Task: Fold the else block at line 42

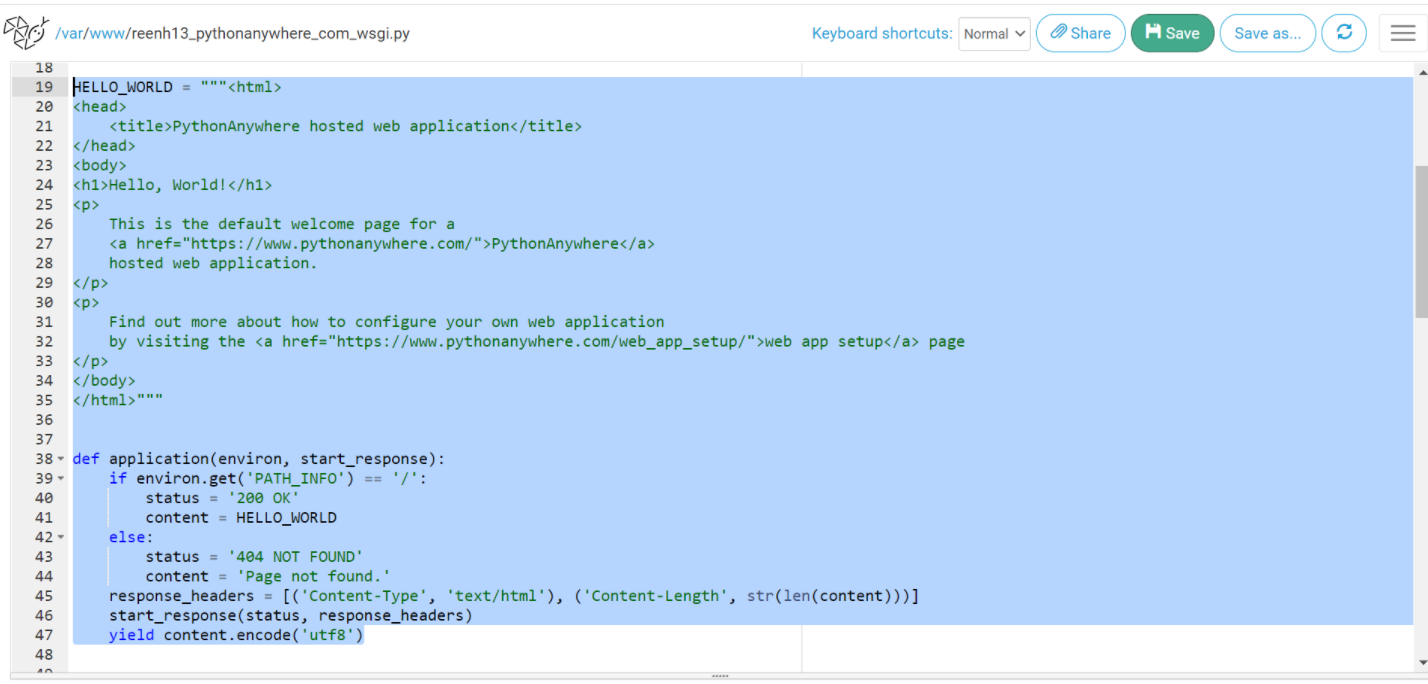Action: 61,538
